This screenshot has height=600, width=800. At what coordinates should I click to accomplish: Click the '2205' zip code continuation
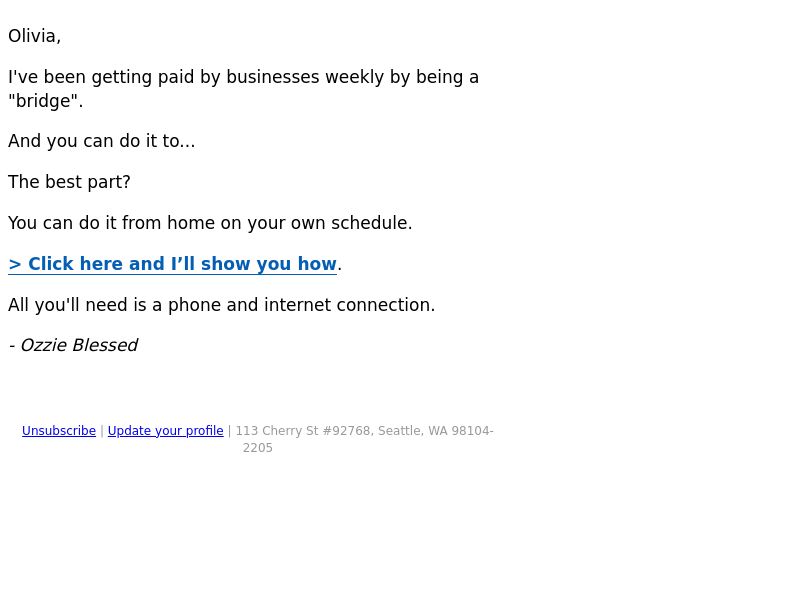pos(258,448)
